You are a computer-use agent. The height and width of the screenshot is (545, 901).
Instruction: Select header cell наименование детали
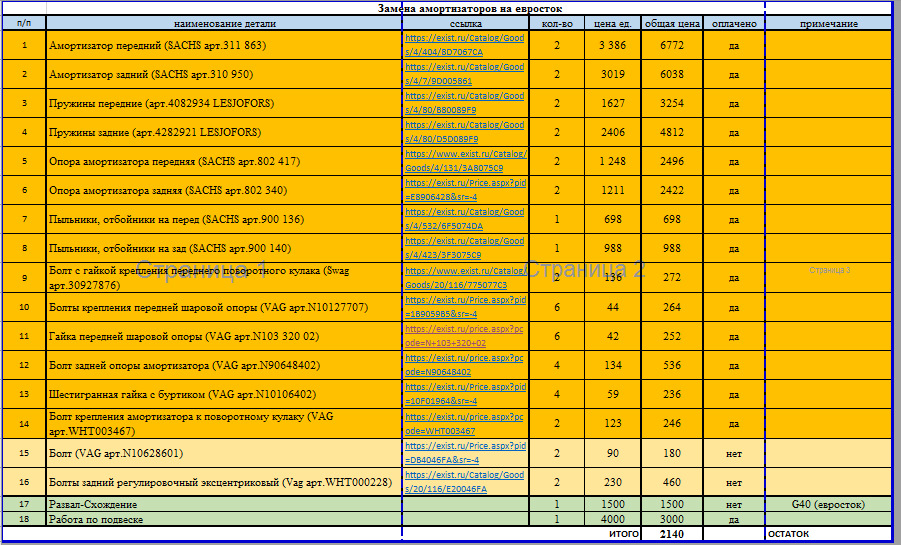[224, 24]
